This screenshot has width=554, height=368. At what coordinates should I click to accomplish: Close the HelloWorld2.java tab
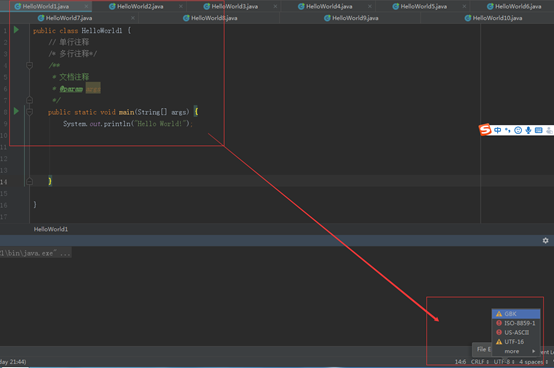(x=181, y=6)
